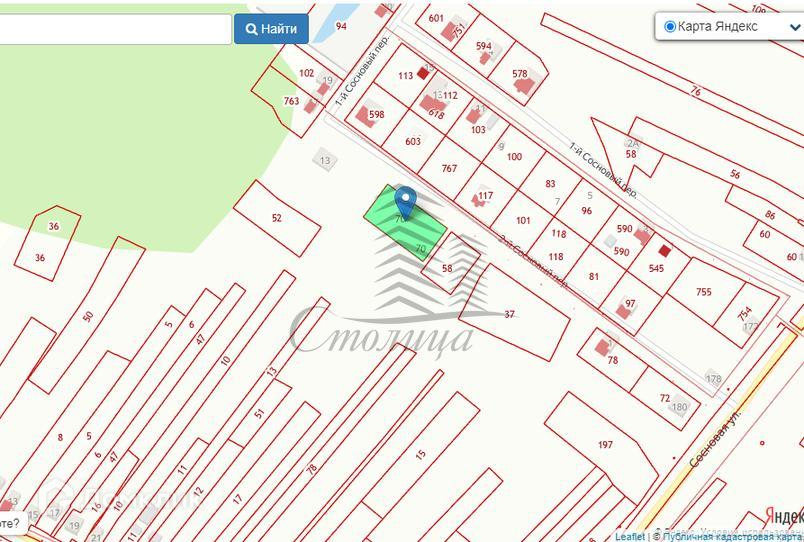Screen dimensions: 804x542
Task: Select the Карта Яндекс radio button
Action: click(669, 26)
